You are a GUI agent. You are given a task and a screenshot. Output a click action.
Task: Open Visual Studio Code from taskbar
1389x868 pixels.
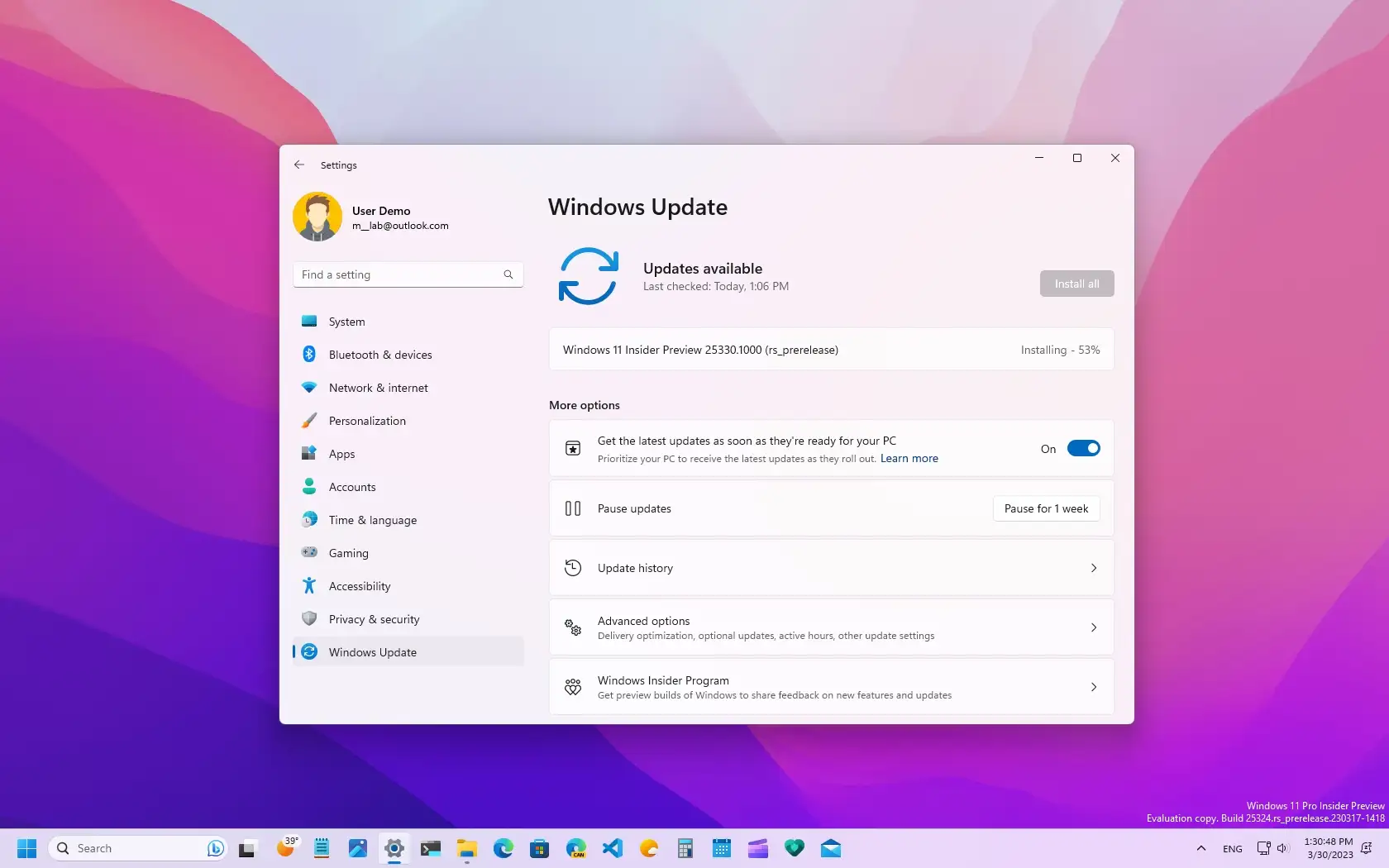coord(613,848)
